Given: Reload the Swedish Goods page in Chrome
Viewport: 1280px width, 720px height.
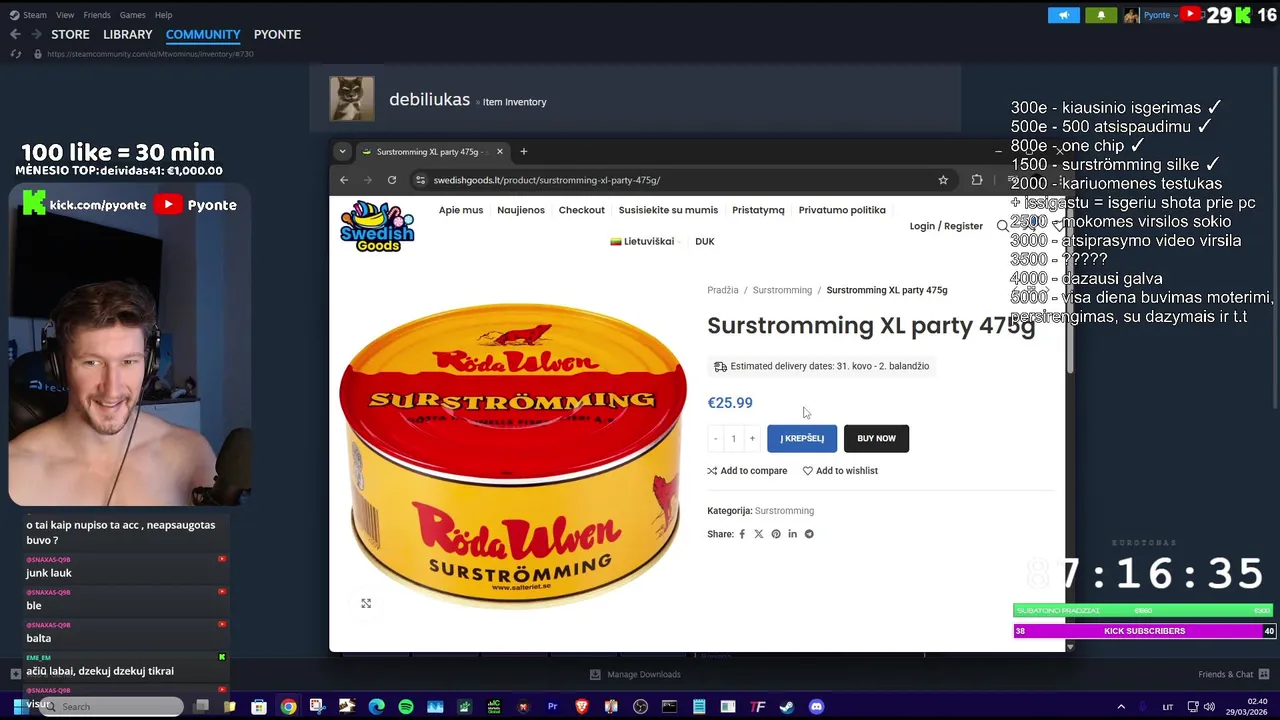Looking at the screenshot, I should [x=392, y=180].
